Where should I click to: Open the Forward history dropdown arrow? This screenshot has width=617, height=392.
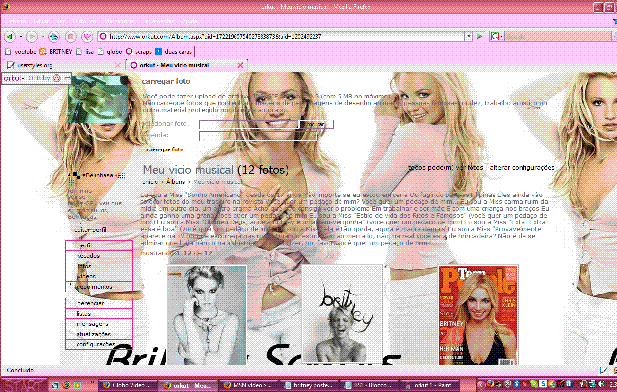click(x=42, y=37)
